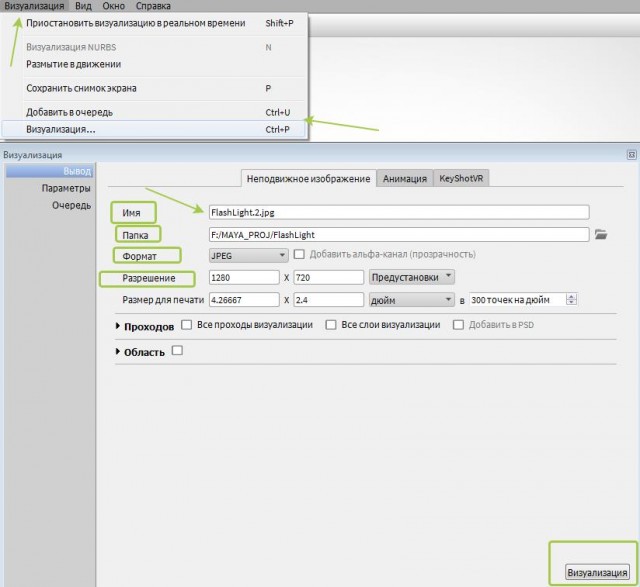Open the 'Предустановки' resolution presets dropdown
The width and height of the screenshot is (640, 587).
point(412,277)
